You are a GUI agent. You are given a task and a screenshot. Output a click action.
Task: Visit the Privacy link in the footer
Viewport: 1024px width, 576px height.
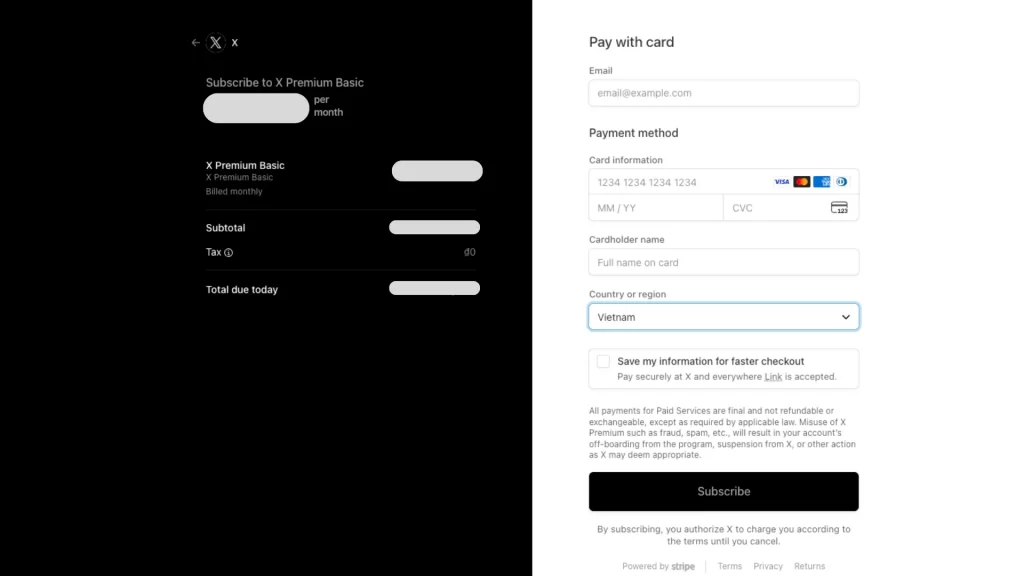point(768,566)
